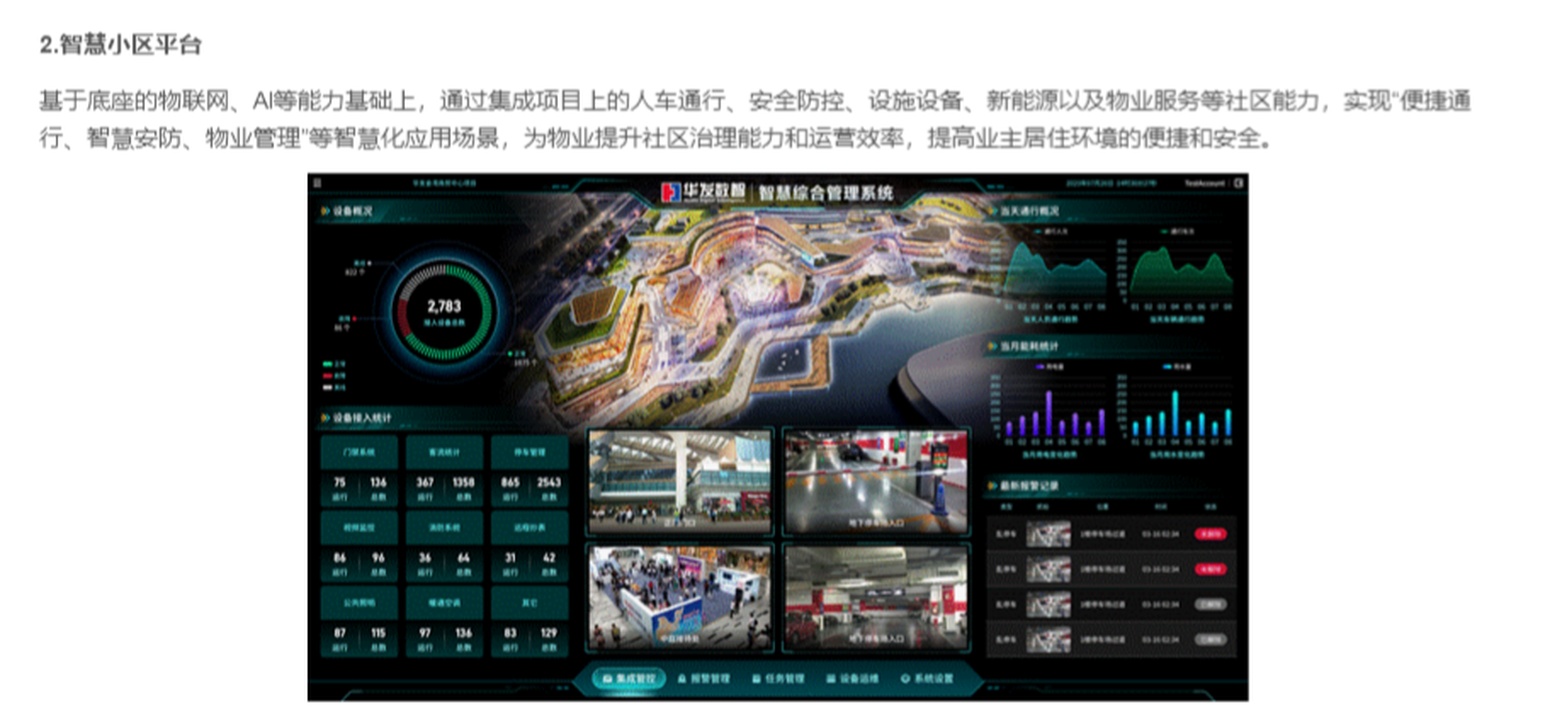Click the arrow icon beside 设备概况

(325, 212)
